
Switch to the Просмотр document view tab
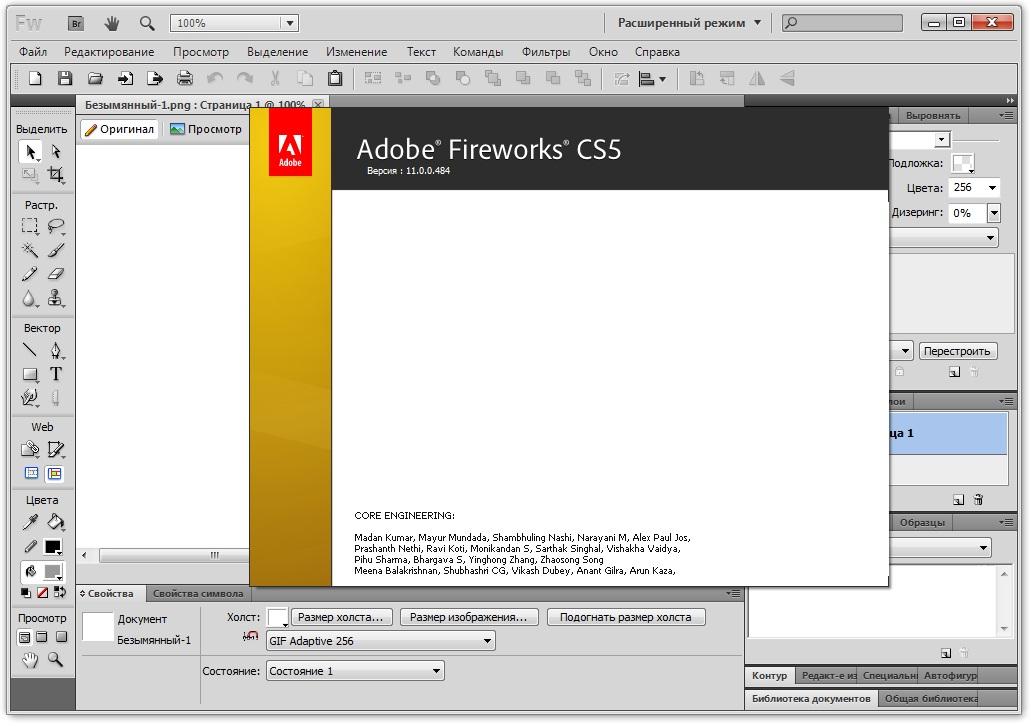pos(206,129)
